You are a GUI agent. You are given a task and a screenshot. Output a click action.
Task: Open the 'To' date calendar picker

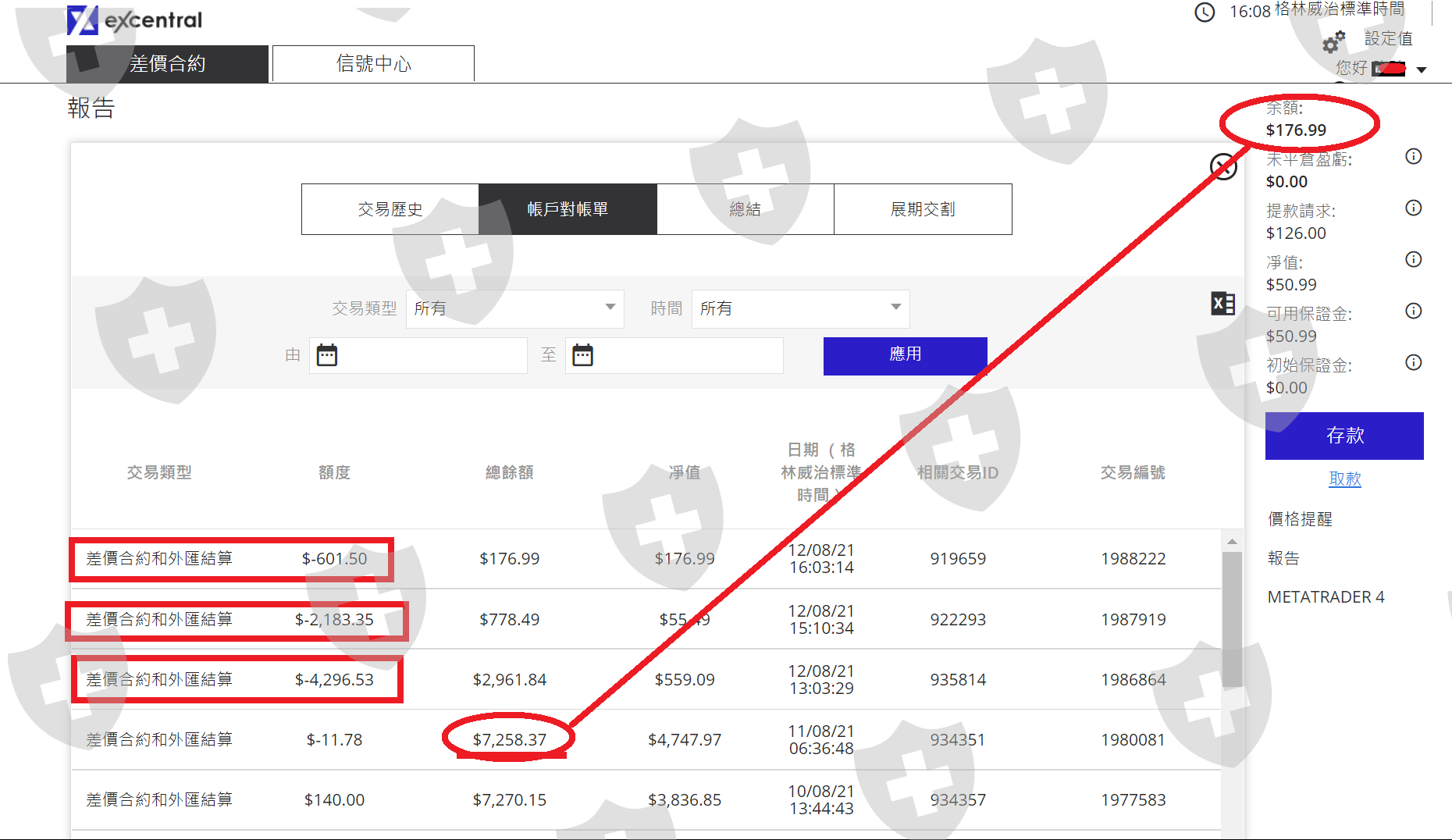583,355
